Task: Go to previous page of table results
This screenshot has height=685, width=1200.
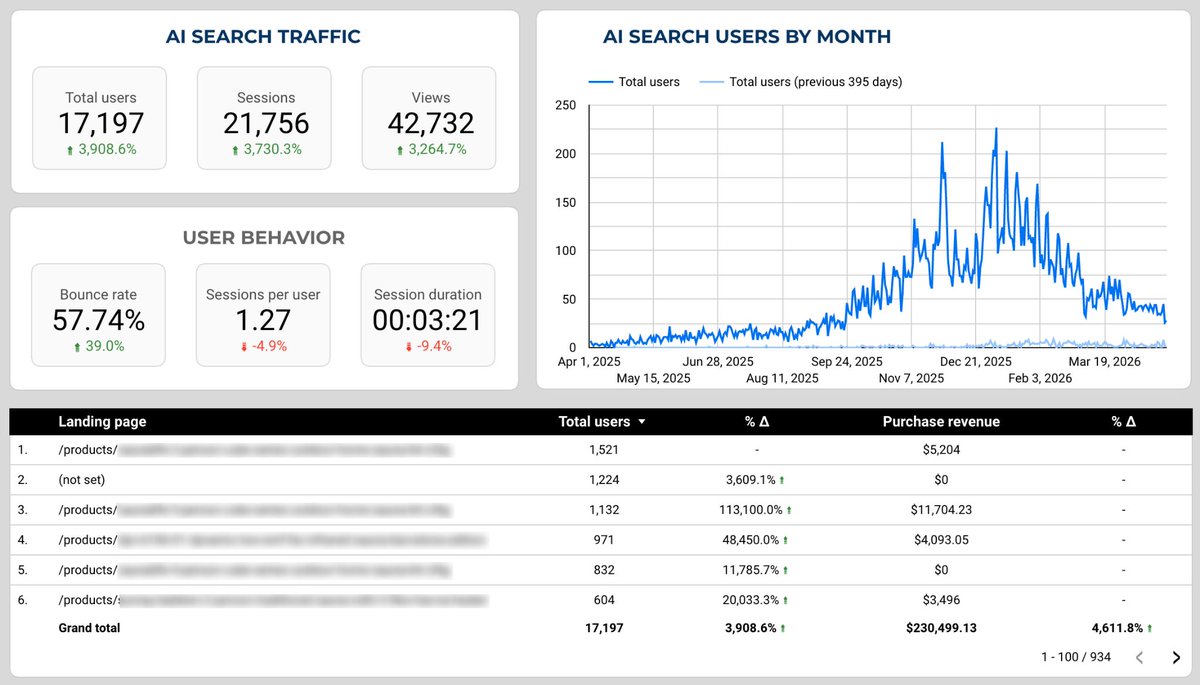Action: [1139, 657]
